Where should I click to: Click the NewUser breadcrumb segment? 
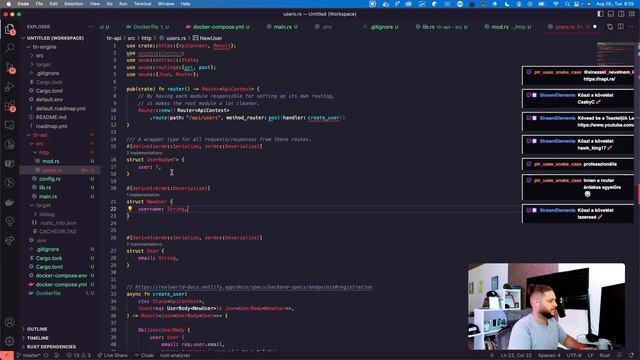point(207,38)
